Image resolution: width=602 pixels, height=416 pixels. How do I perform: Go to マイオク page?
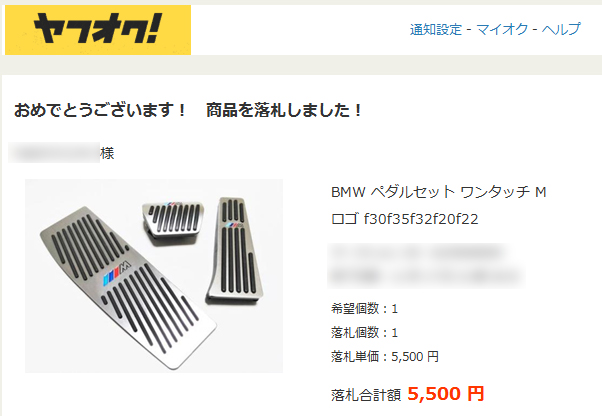[x=502, y=30]
